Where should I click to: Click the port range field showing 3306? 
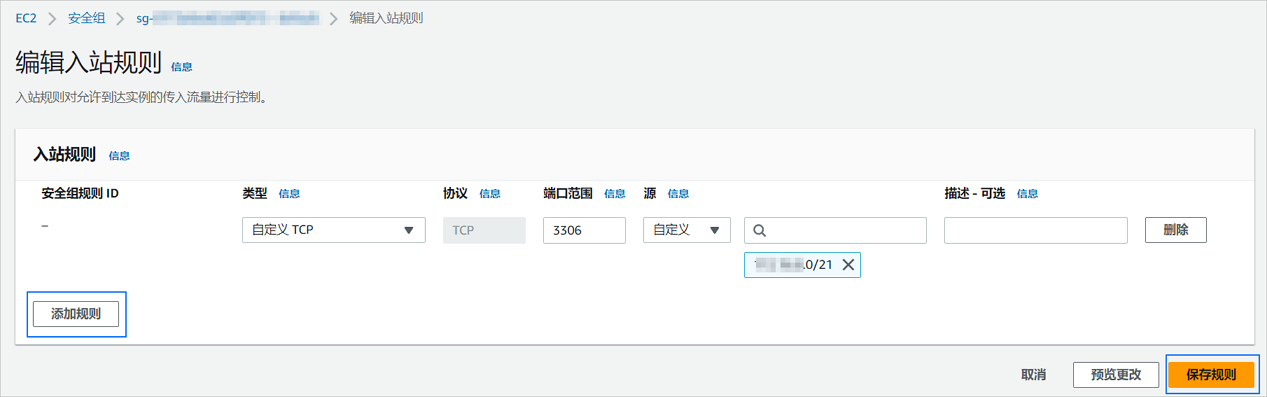coord(584,230)
